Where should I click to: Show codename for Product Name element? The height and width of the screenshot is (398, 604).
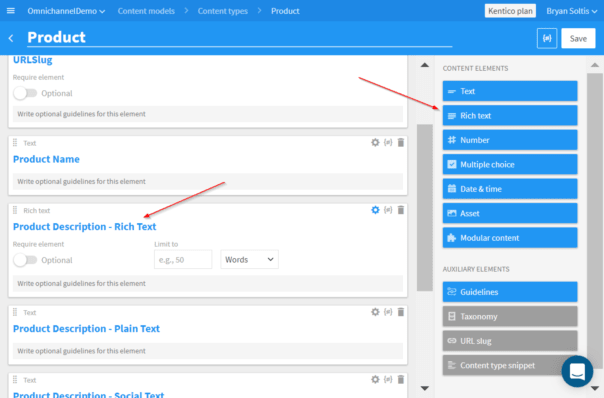[388, 143]
